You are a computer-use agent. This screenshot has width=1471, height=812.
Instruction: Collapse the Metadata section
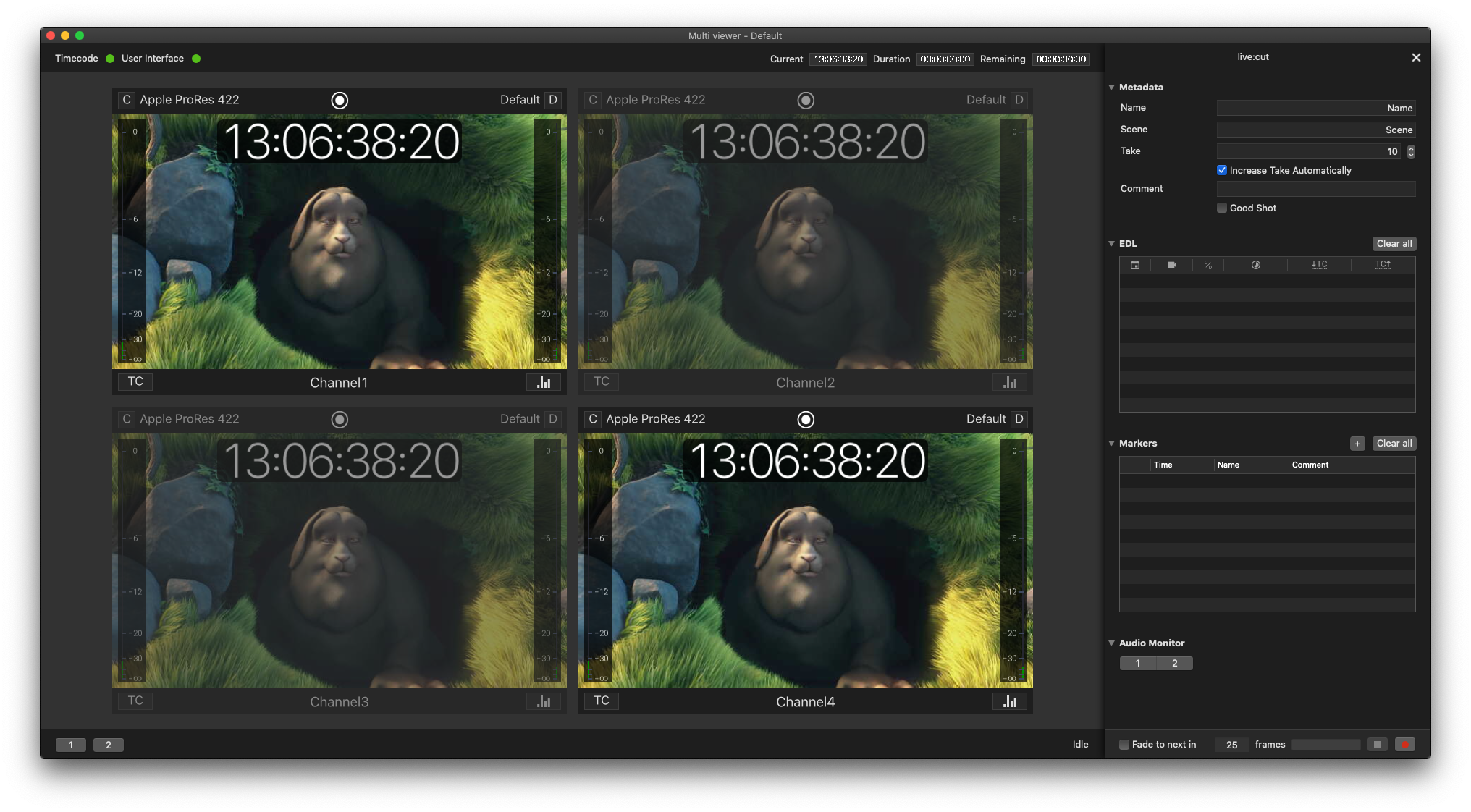1112,88
